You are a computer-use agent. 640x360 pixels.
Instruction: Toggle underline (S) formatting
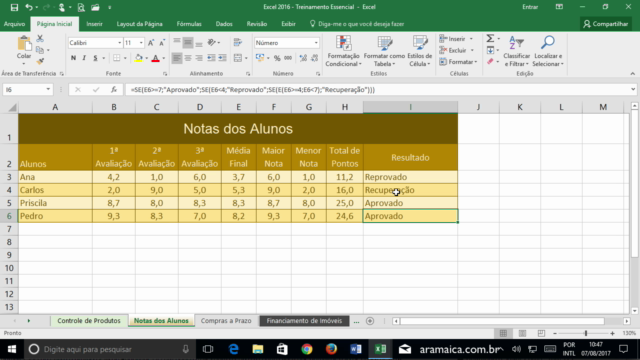click(95, 58)
